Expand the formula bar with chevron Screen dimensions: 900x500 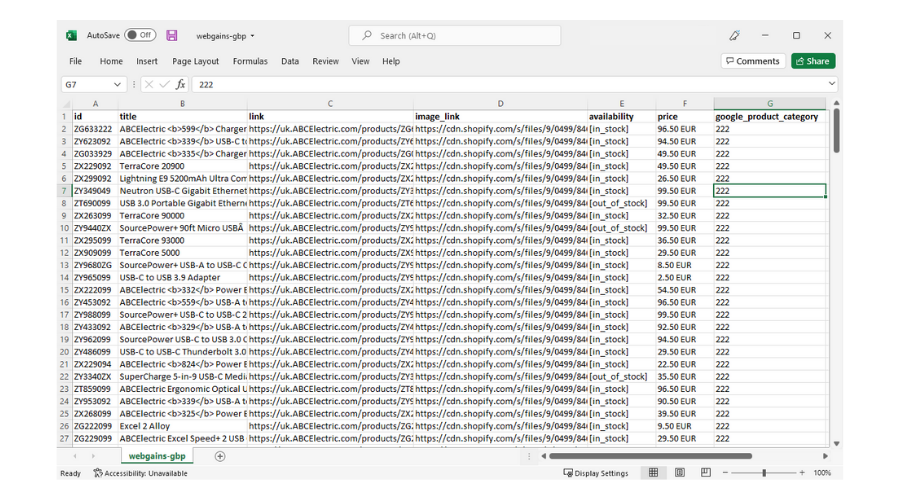[832, 84]
